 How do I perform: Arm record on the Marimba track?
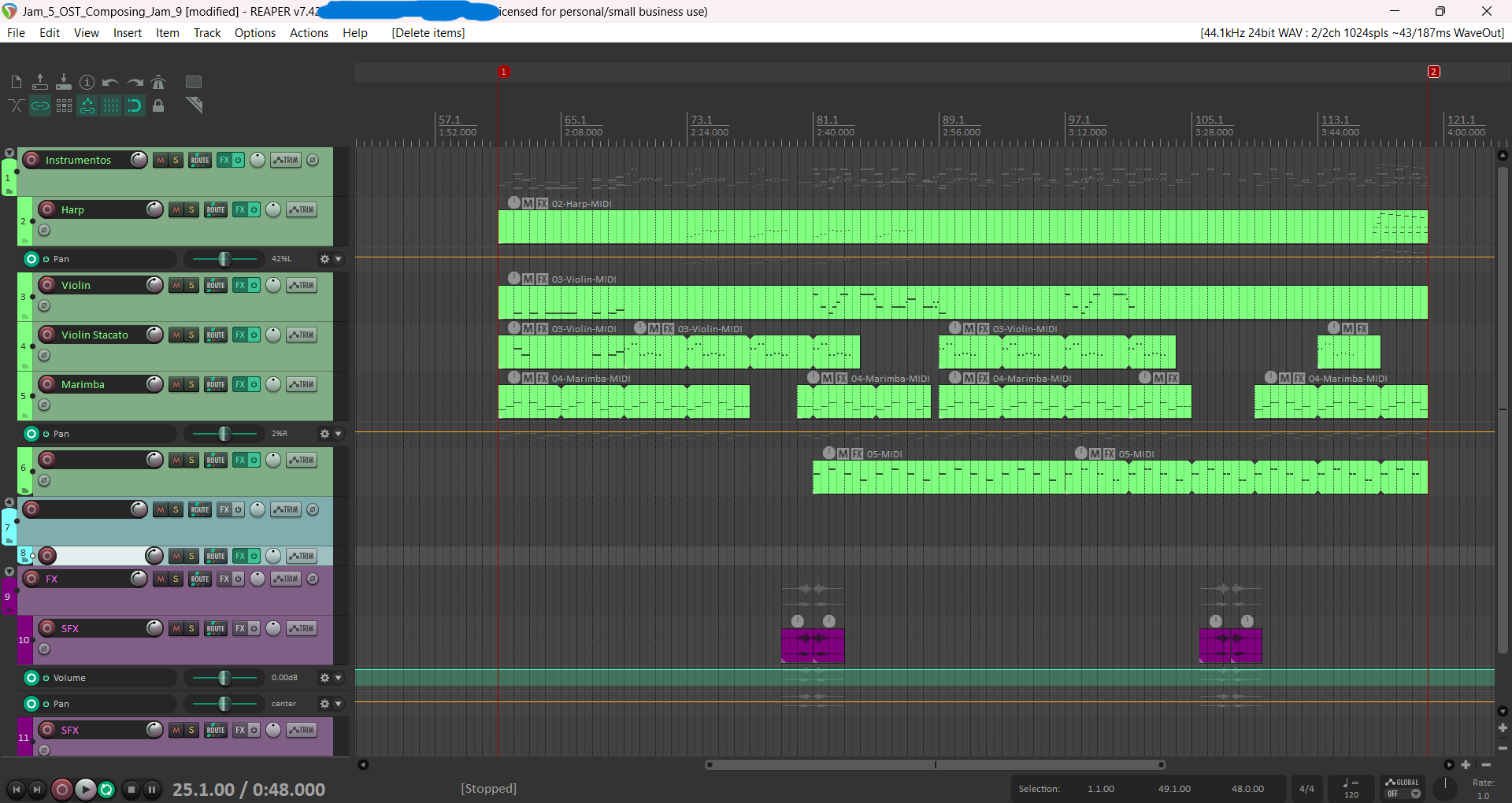(x=47, y=384)
